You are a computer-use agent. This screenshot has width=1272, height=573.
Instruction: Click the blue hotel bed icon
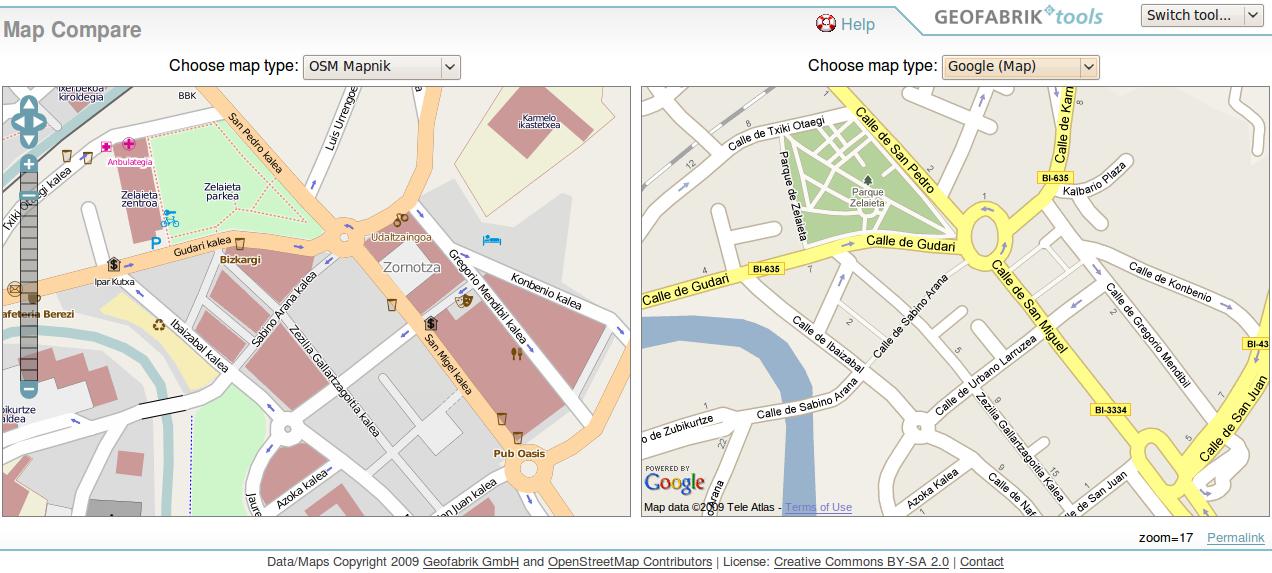(x=491, y=240)
